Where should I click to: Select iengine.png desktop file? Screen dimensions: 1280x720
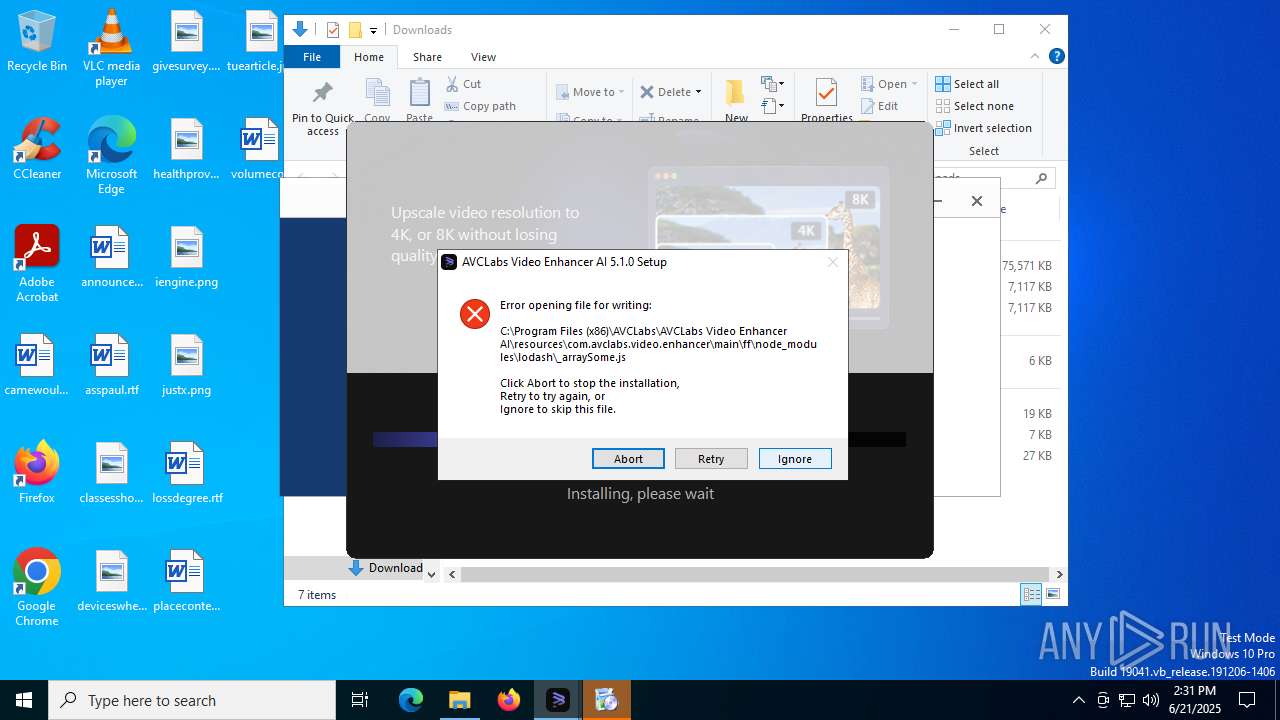coord(186,257)
